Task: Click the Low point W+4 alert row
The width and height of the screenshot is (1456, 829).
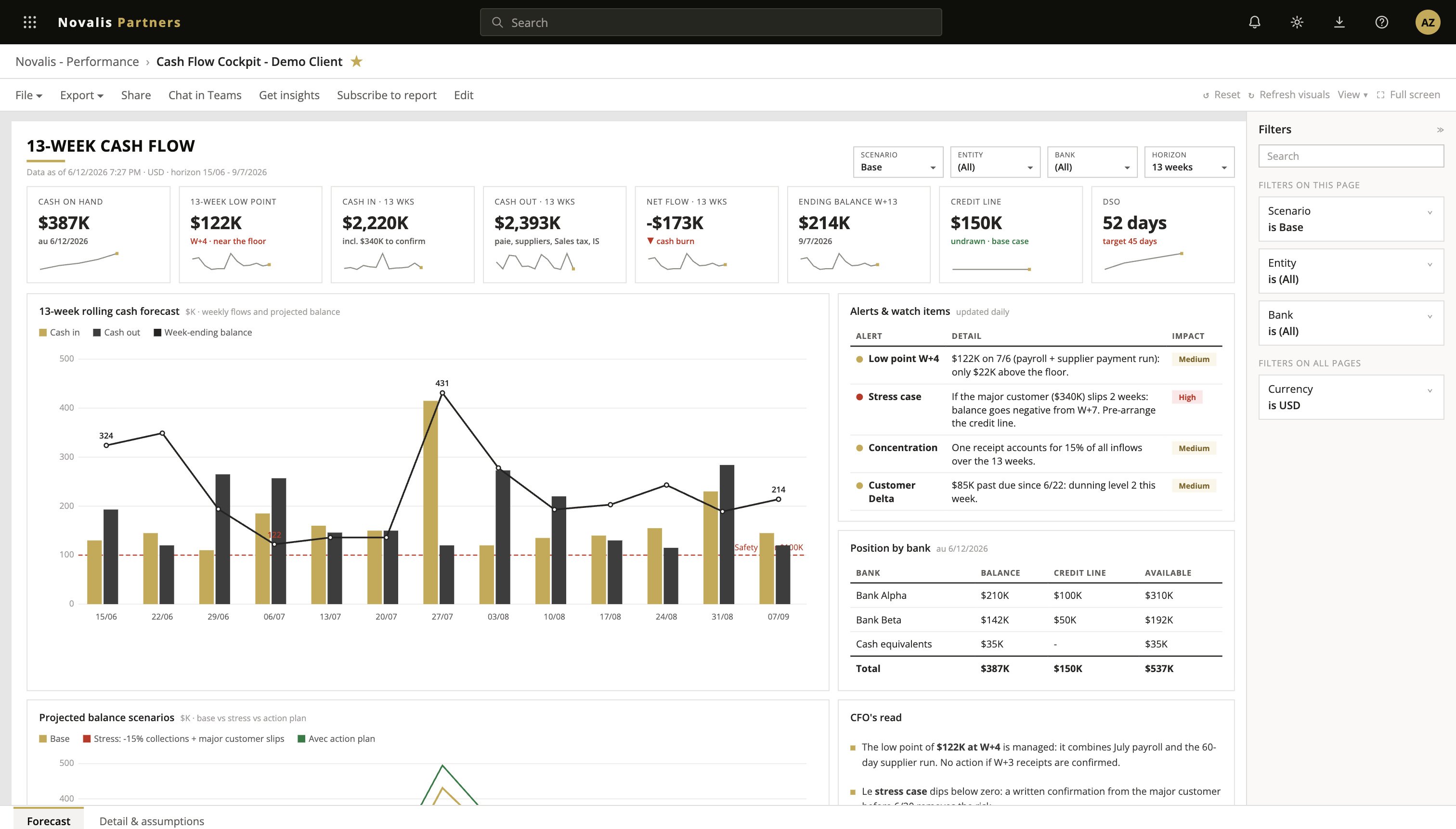Action: [1036, 365]
